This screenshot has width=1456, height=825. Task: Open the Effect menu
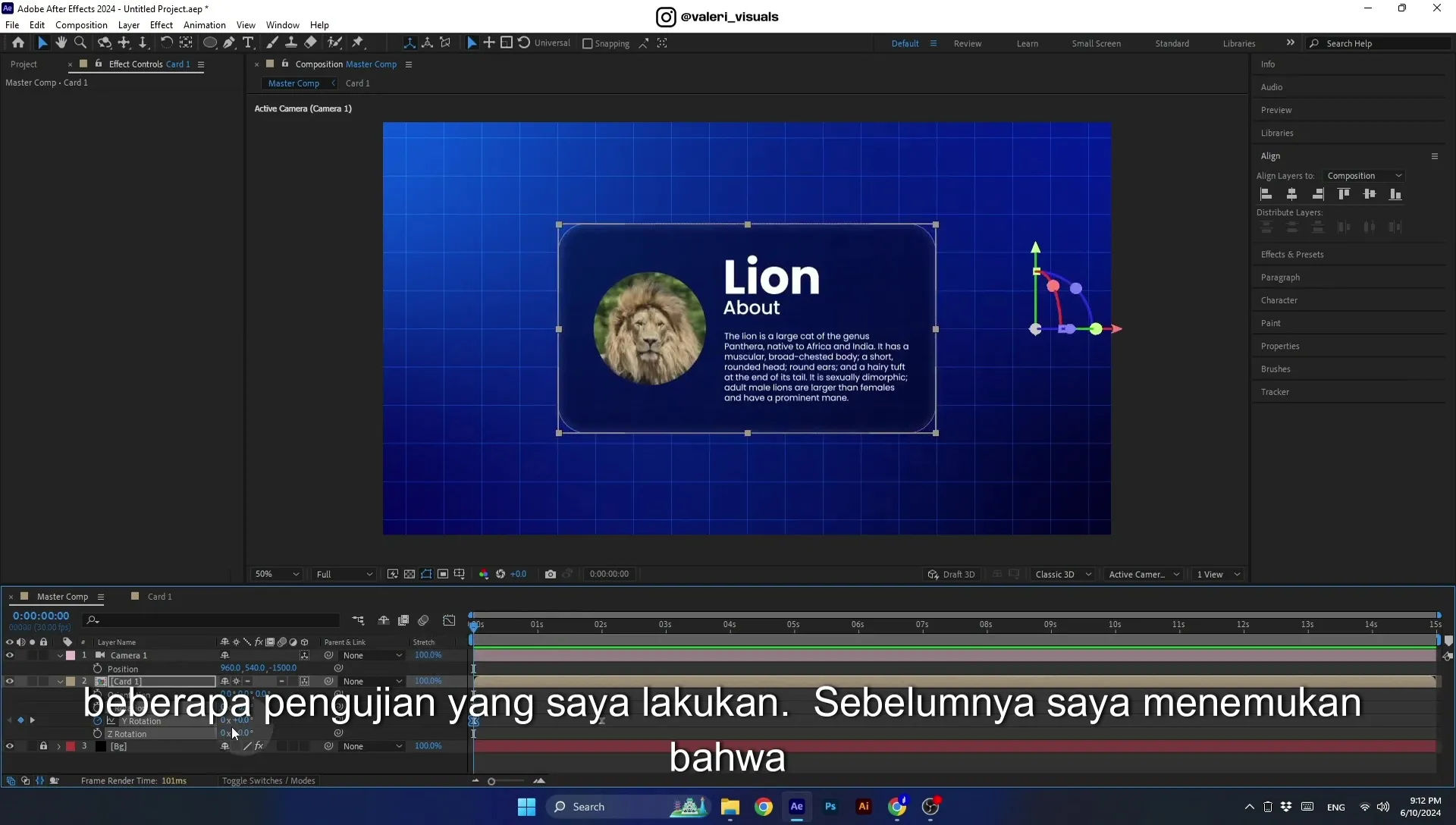[161, 25]
